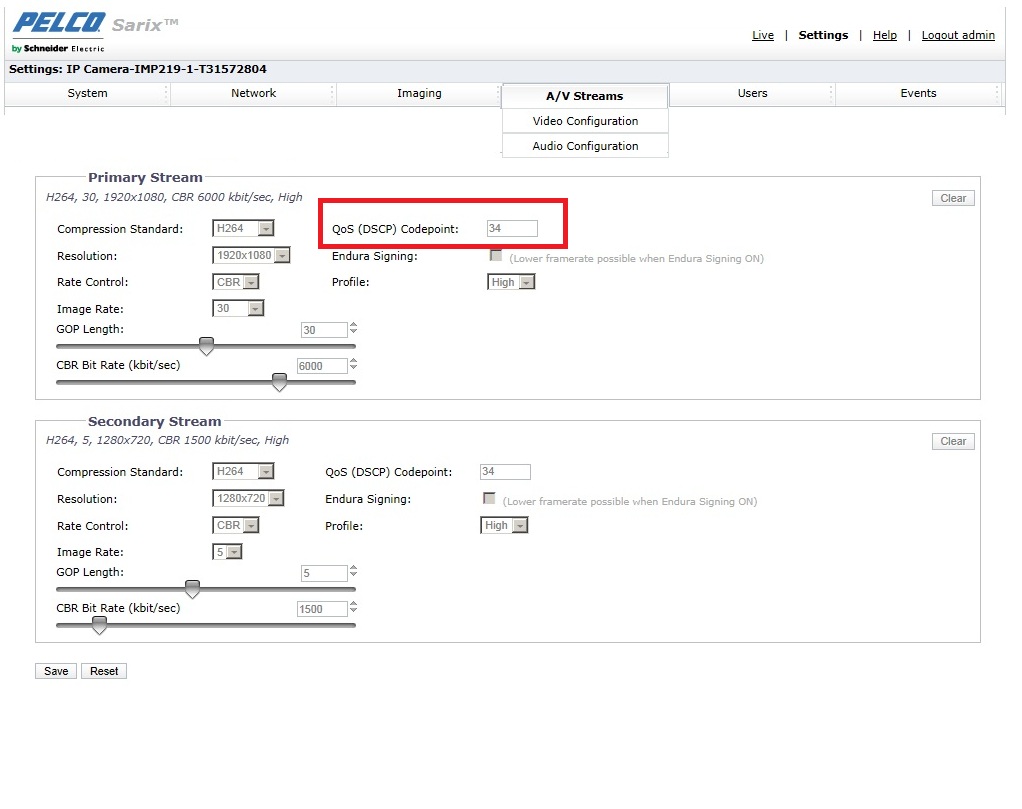
Task: Click Primary Stream CBR Bit Rate slider handle
Action: click(280, 382)
